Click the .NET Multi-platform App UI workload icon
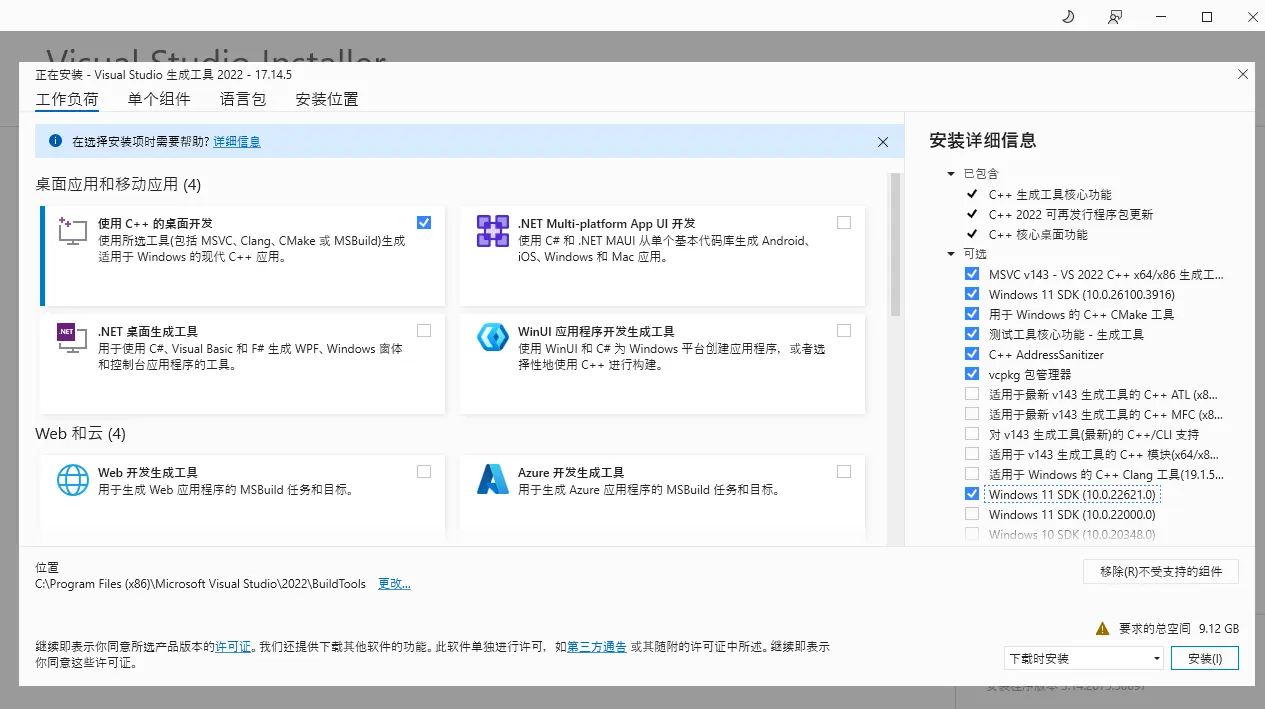The height and width of the screenshot is (709, 1265). [493, 231]
